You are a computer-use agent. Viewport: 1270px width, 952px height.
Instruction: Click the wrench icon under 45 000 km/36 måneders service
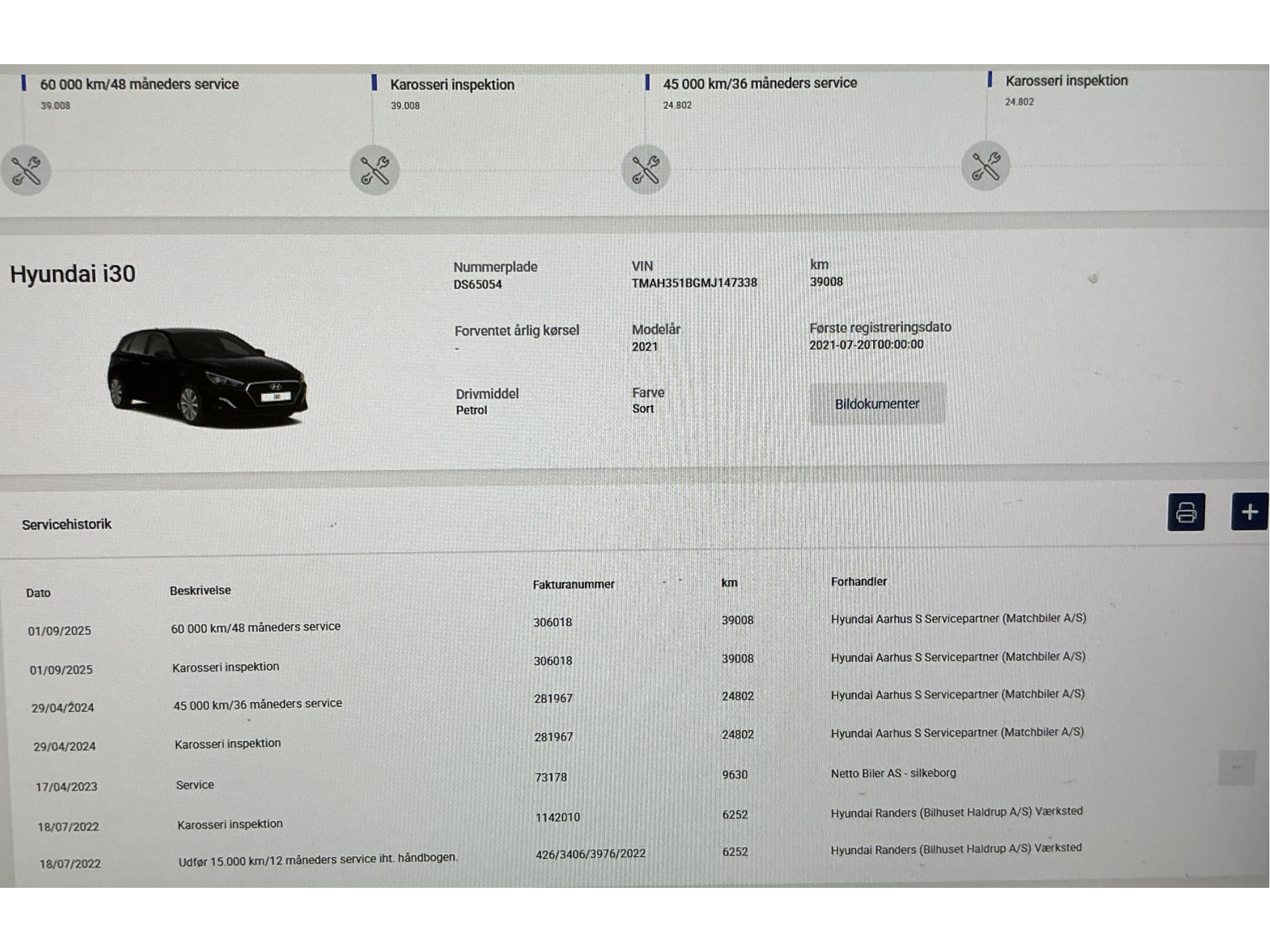[646, 169]
